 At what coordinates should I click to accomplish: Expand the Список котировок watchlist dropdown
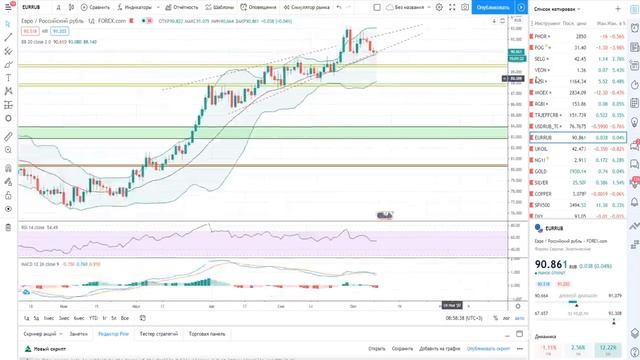[557, 9]
